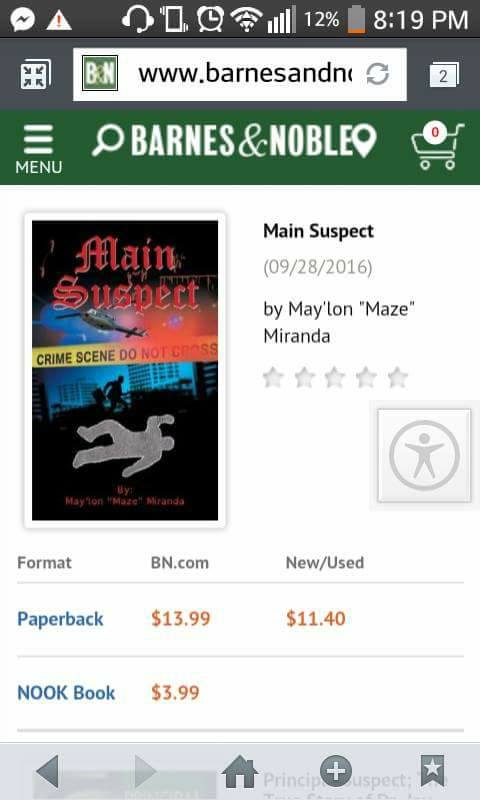Select the NOOK Book format

[66, 693]
